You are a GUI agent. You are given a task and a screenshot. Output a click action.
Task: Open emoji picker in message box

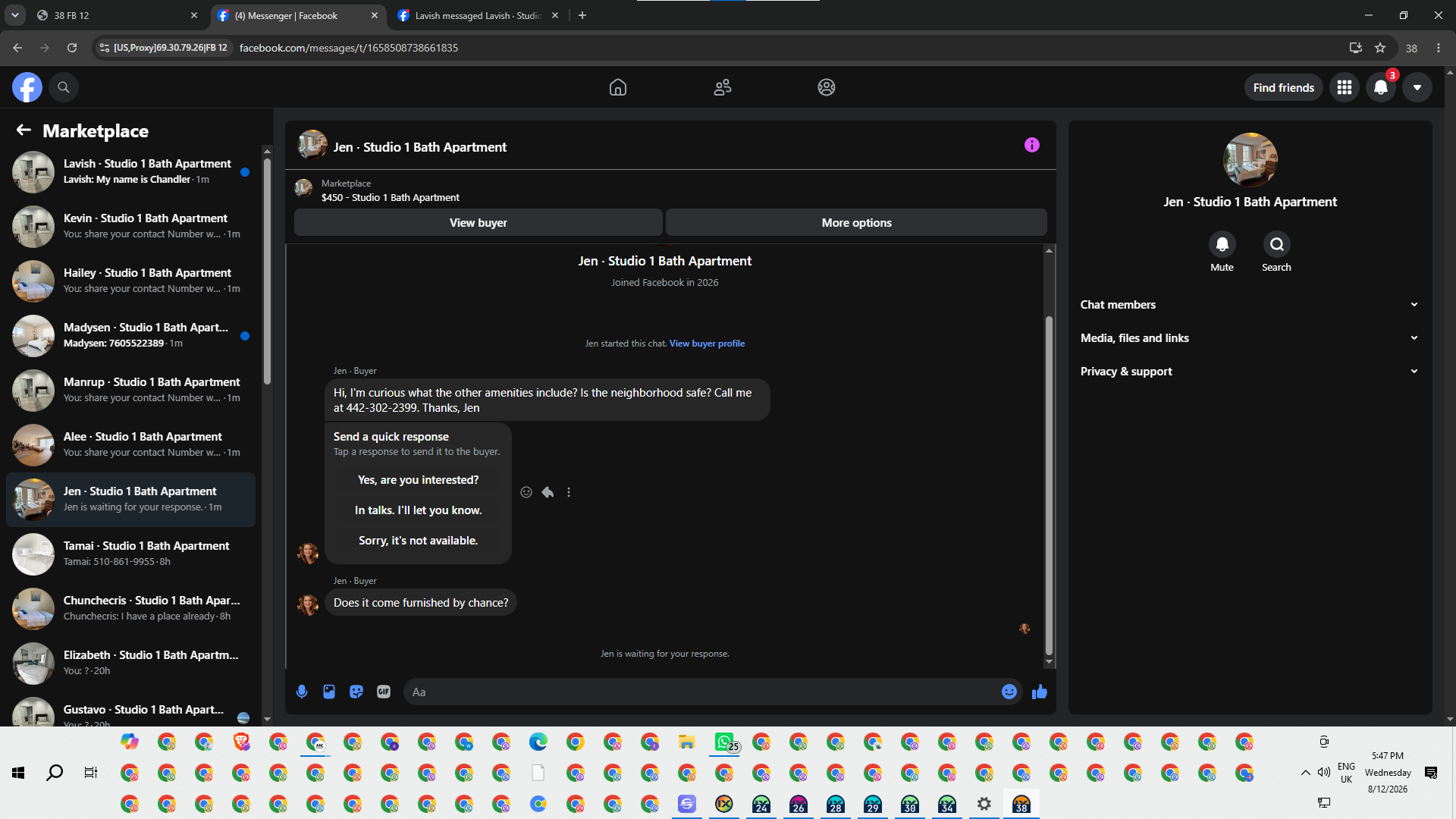click(x=1009, y=692)
